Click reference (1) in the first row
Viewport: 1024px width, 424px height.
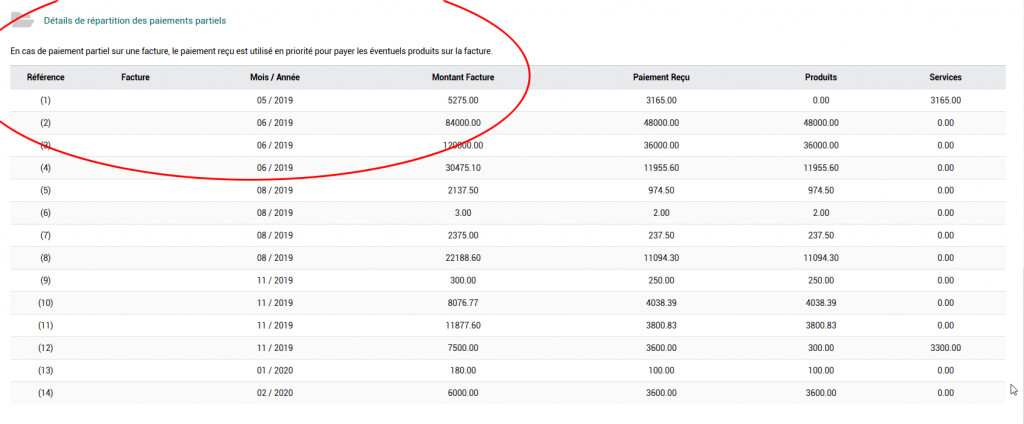[45, 100]
